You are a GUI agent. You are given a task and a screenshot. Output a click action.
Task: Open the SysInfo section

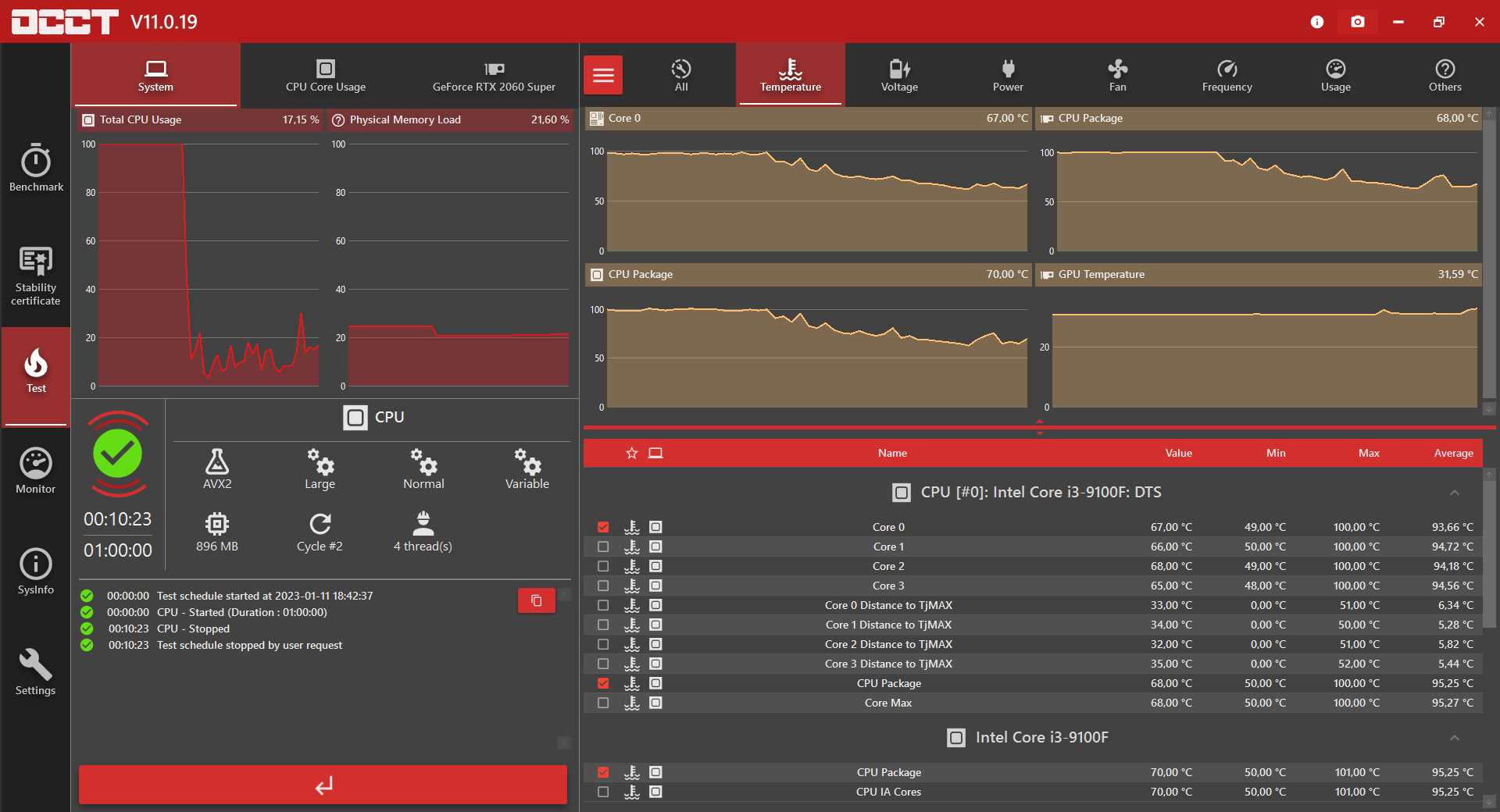(36, 572)
